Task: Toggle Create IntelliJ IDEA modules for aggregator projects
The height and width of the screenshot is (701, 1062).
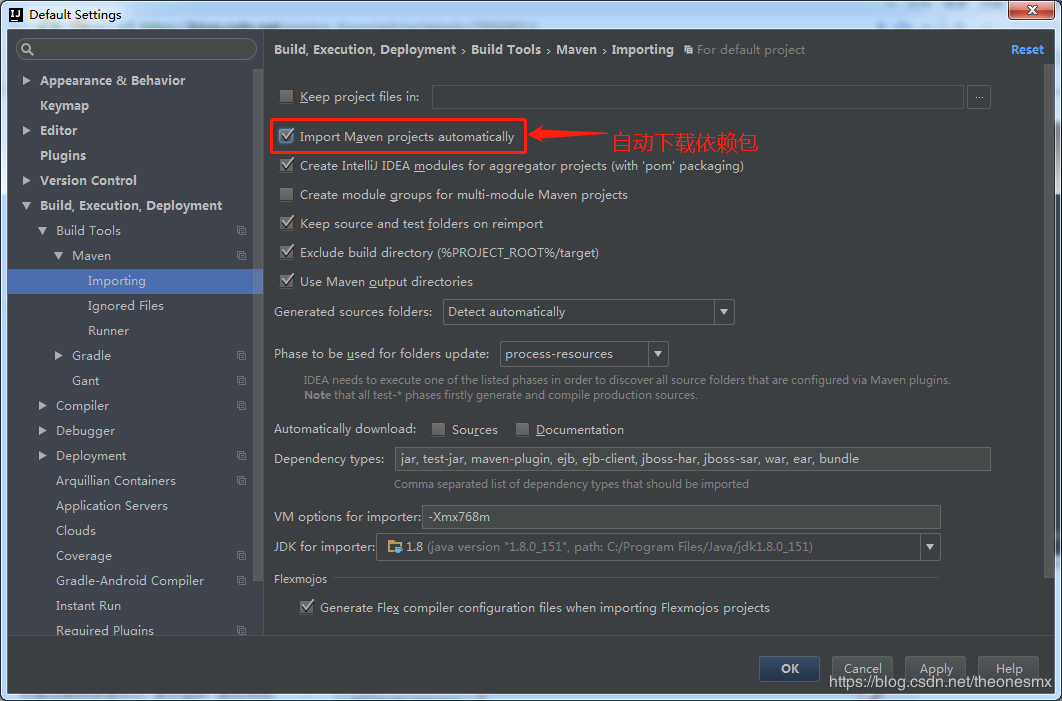Action: coord(286,165)
